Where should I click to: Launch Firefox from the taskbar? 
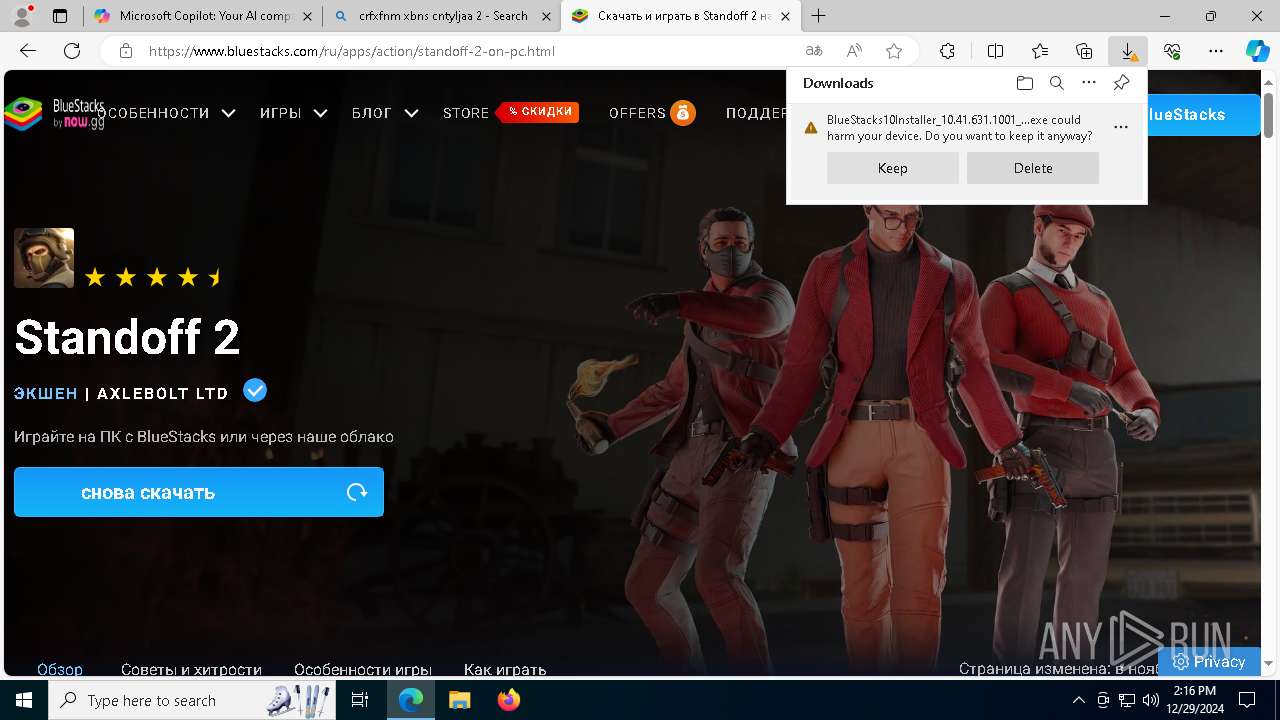point(508,700)
